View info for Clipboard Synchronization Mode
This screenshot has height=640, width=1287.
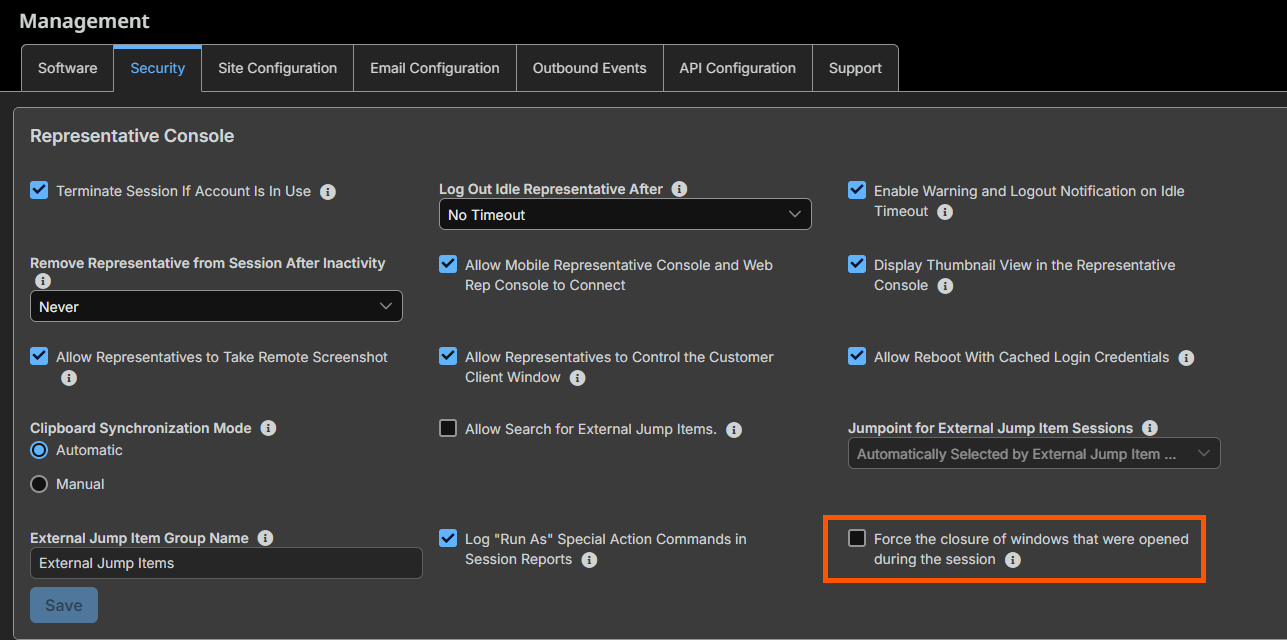268,428
